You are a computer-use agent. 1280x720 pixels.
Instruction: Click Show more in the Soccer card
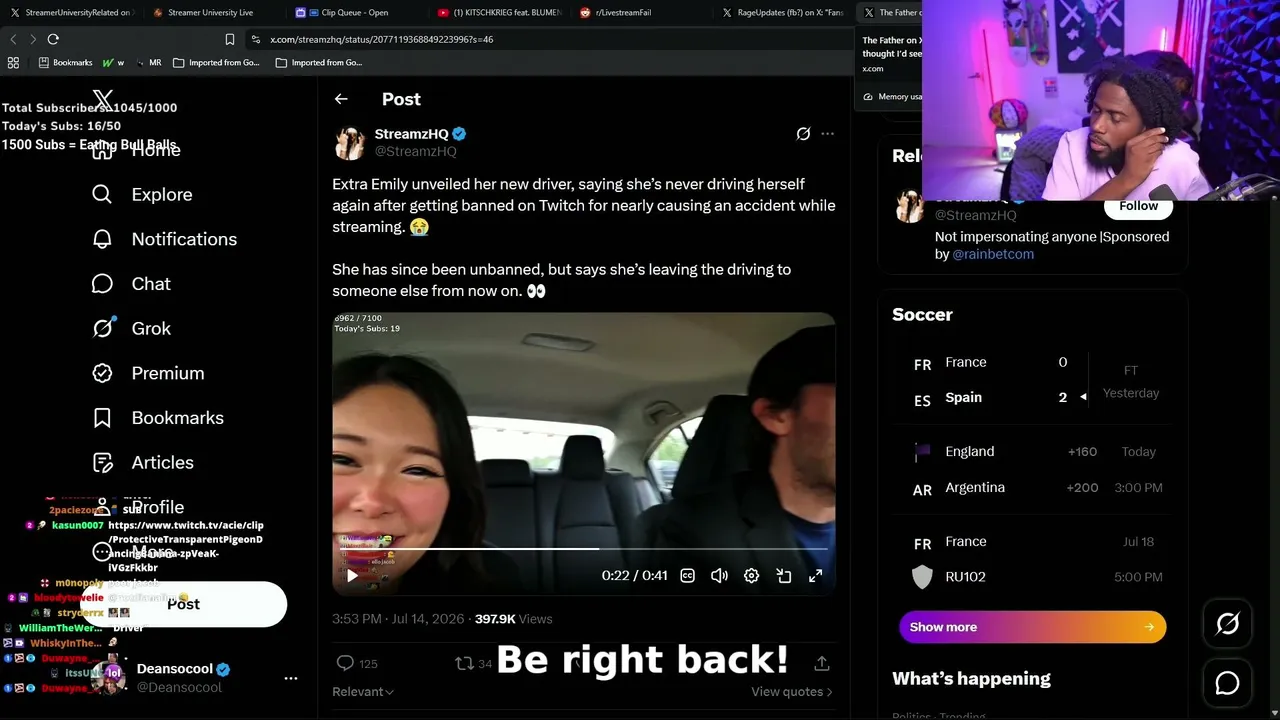1032,627
